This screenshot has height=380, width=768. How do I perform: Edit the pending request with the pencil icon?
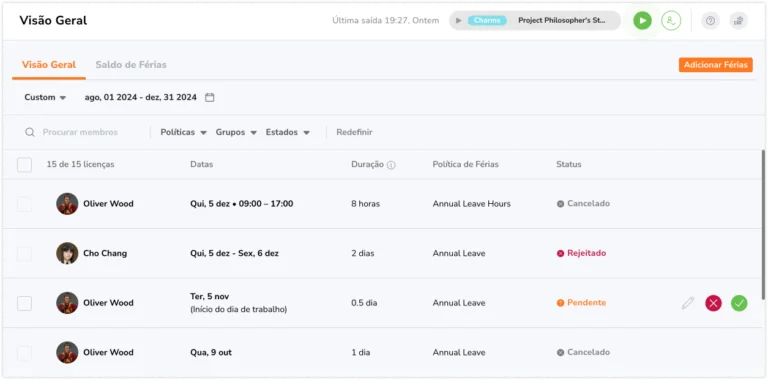[x=688, y=303]
